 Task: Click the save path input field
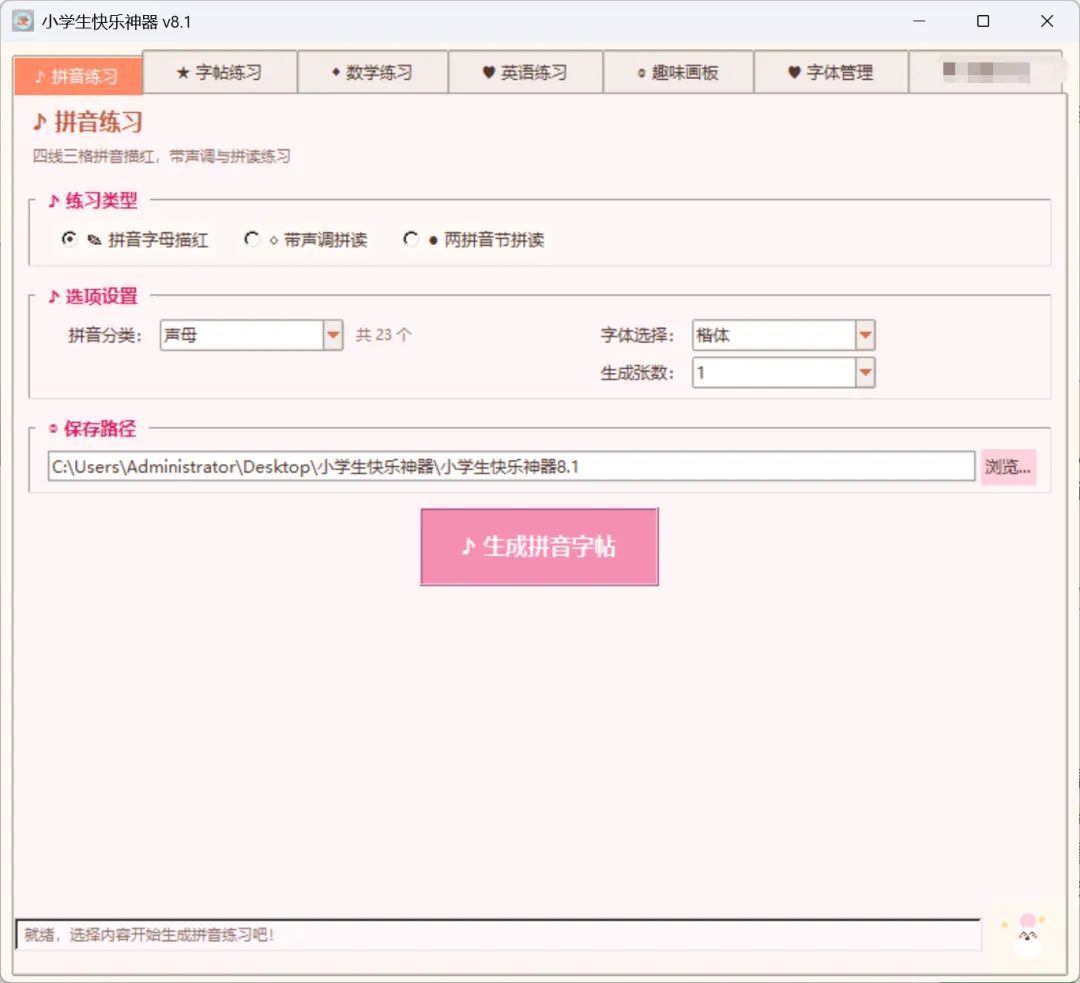coord(512,466)
